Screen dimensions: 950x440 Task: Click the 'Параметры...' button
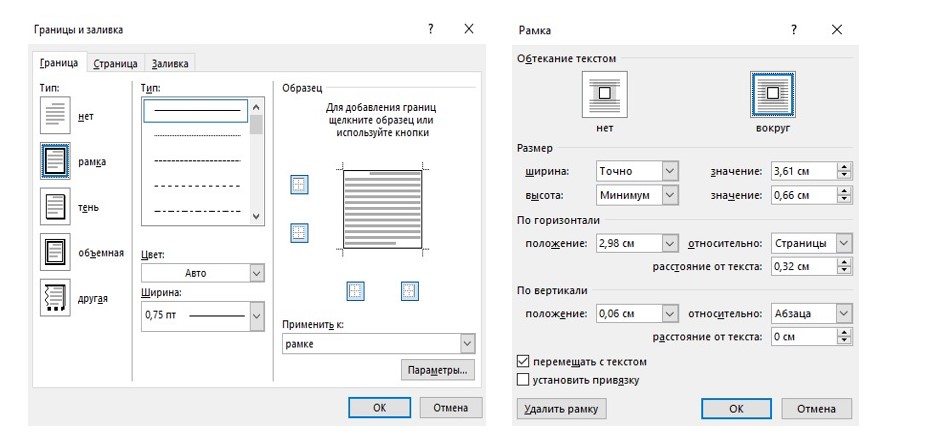click(437, 371)
